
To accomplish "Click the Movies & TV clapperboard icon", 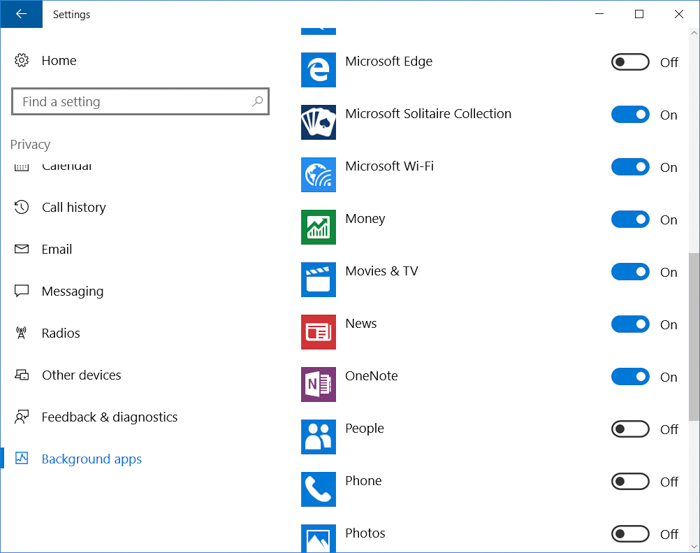I will (318, 279).
